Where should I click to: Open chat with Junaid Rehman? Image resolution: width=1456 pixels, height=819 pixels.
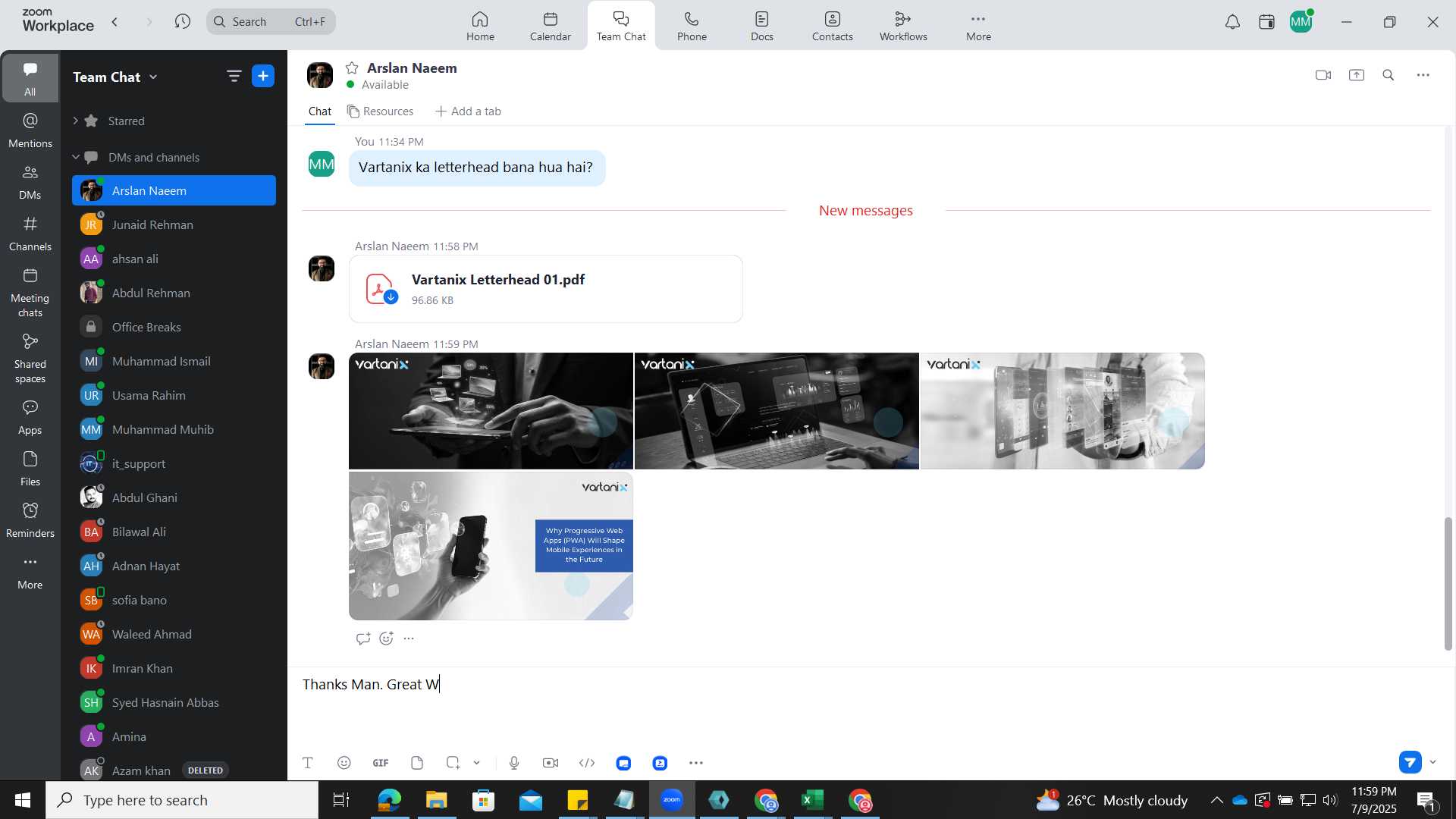coord(174,224)
